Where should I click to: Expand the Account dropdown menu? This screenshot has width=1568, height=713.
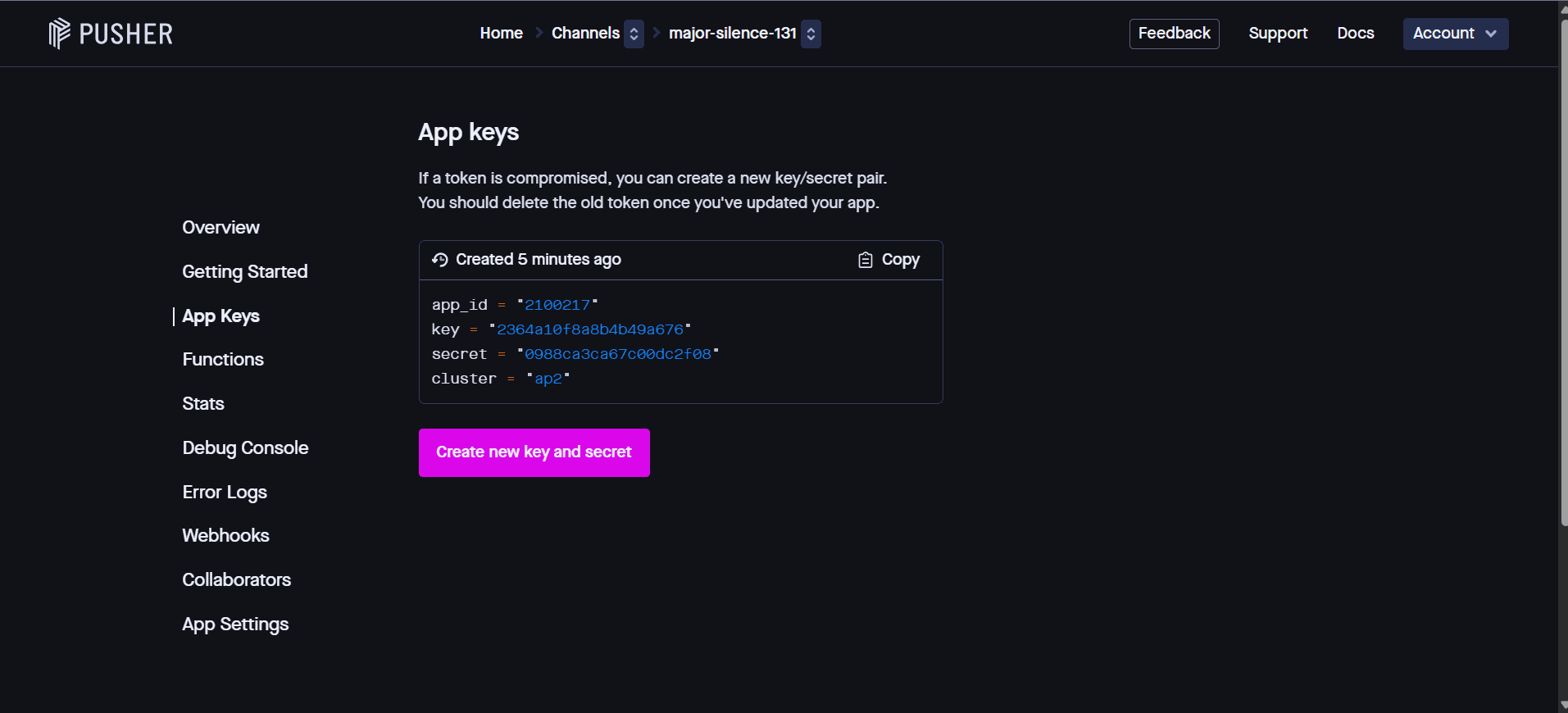pyautogui.click(x=1455, y=34)
